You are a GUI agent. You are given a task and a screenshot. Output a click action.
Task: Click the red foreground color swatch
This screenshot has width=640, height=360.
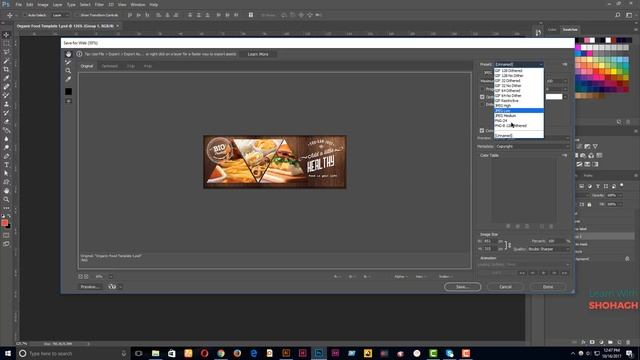pos(4,223)
